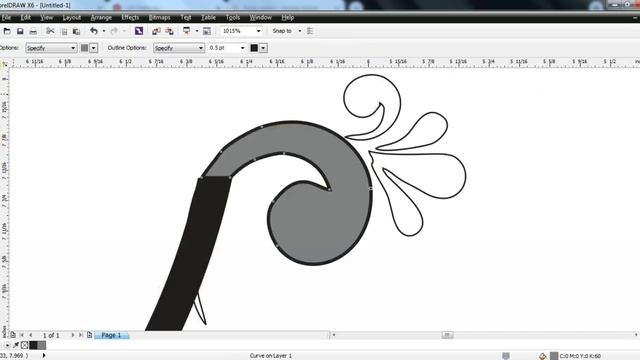The width and height of the screenshot is (640, 360).
Task: Select the Page 1 tab
Action: (x=111, y=335)
